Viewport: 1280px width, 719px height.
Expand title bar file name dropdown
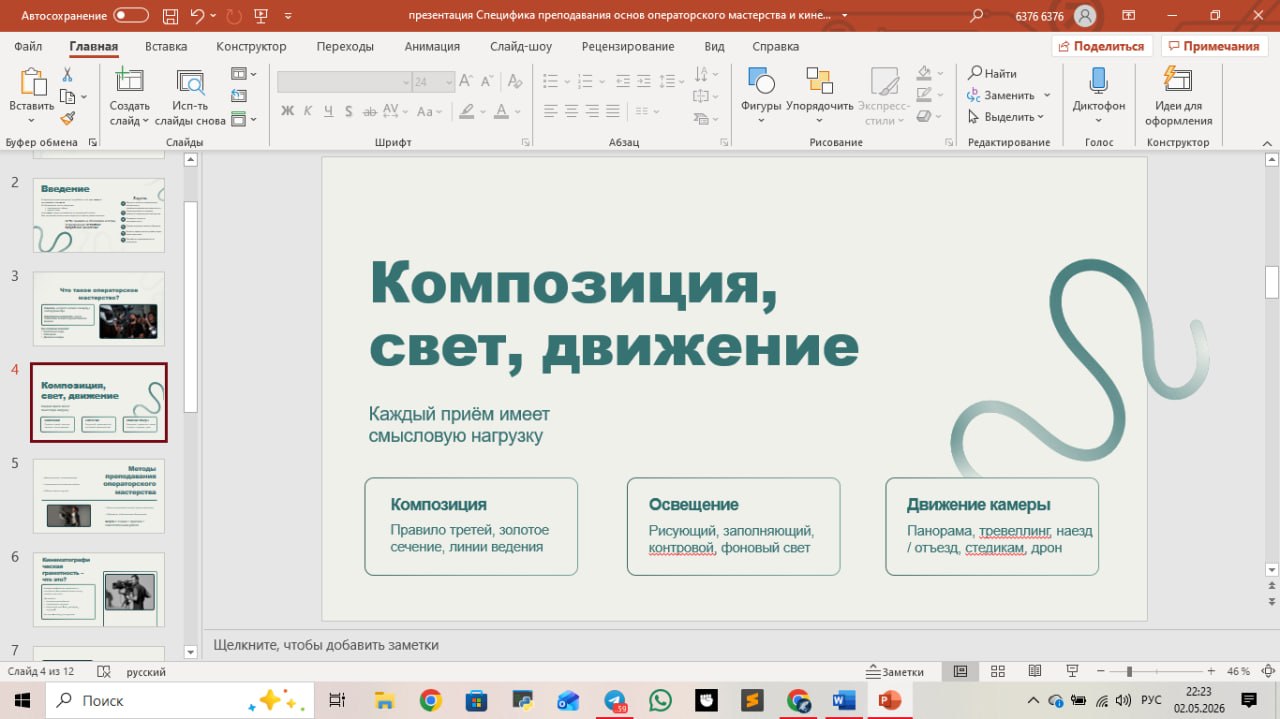[844, 16]
